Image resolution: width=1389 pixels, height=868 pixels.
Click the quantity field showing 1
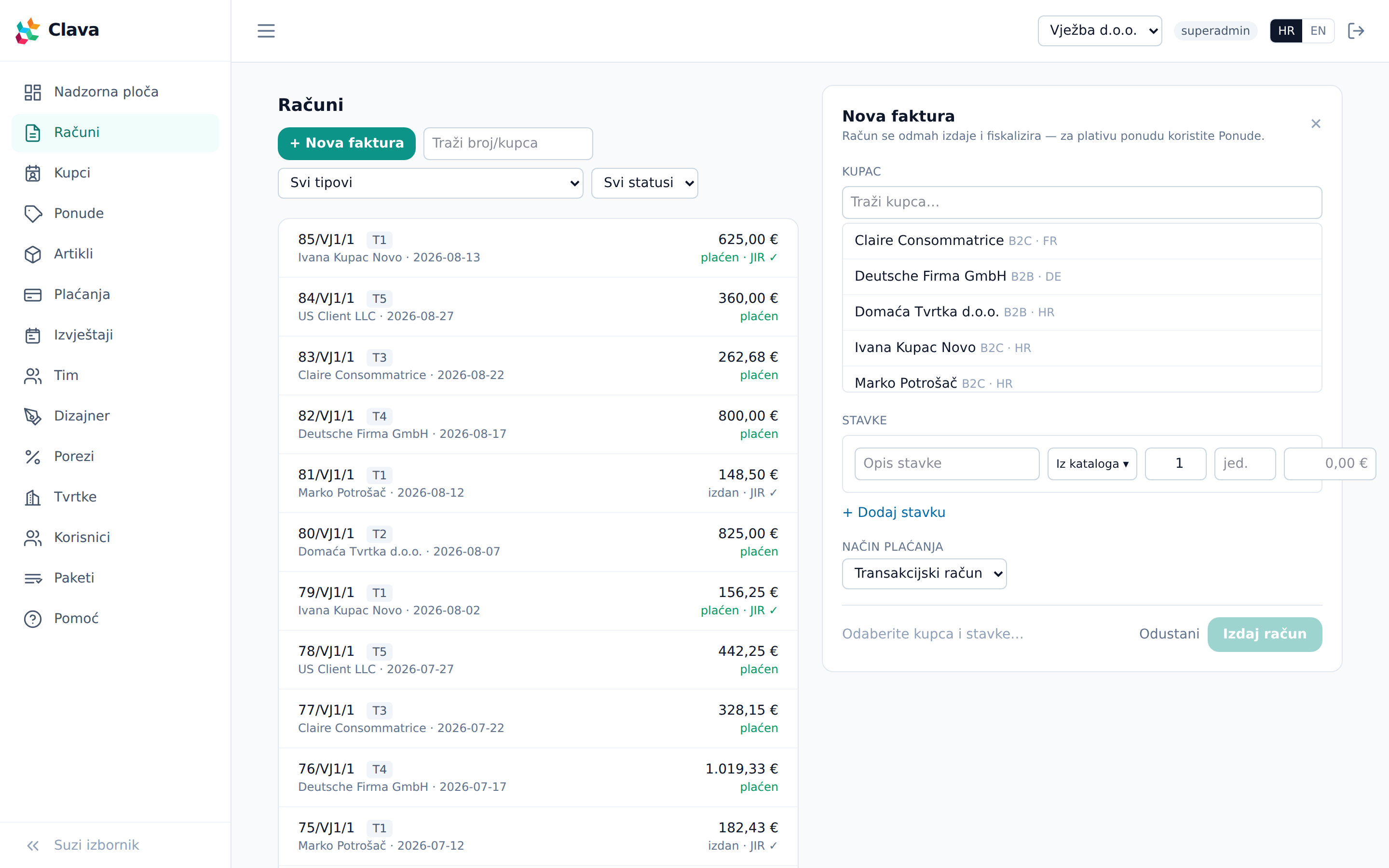[1175, 463]
